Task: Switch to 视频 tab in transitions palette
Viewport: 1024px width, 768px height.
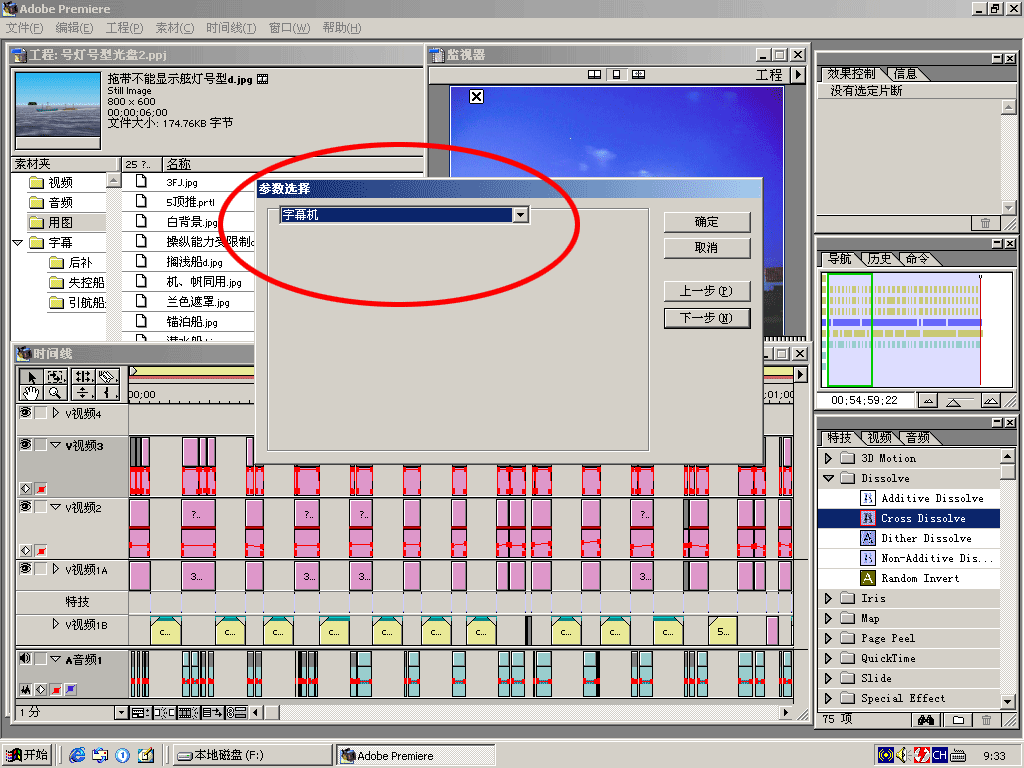Action: 879,438
